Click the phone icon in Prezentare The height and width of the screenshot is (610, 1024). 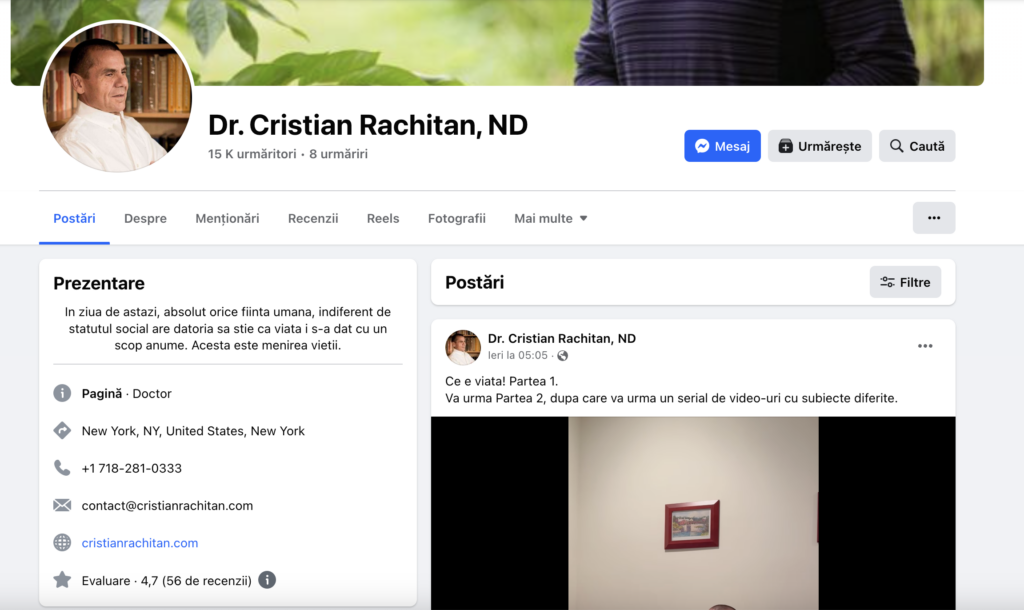tap(62, 468)
